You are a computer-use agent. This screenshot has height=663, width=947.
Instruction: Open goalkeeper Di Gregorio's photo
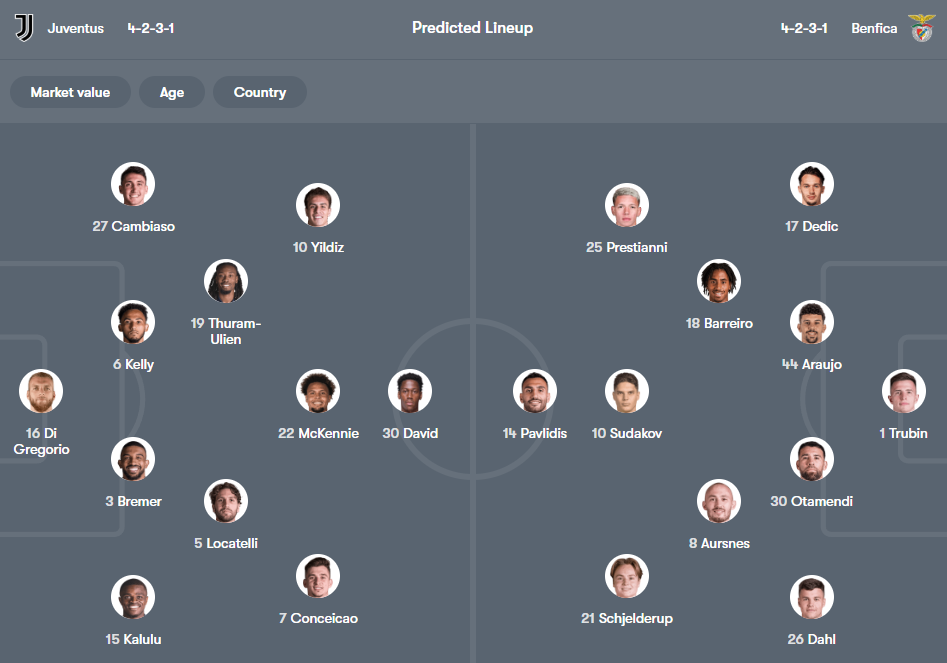pos(40,390)
